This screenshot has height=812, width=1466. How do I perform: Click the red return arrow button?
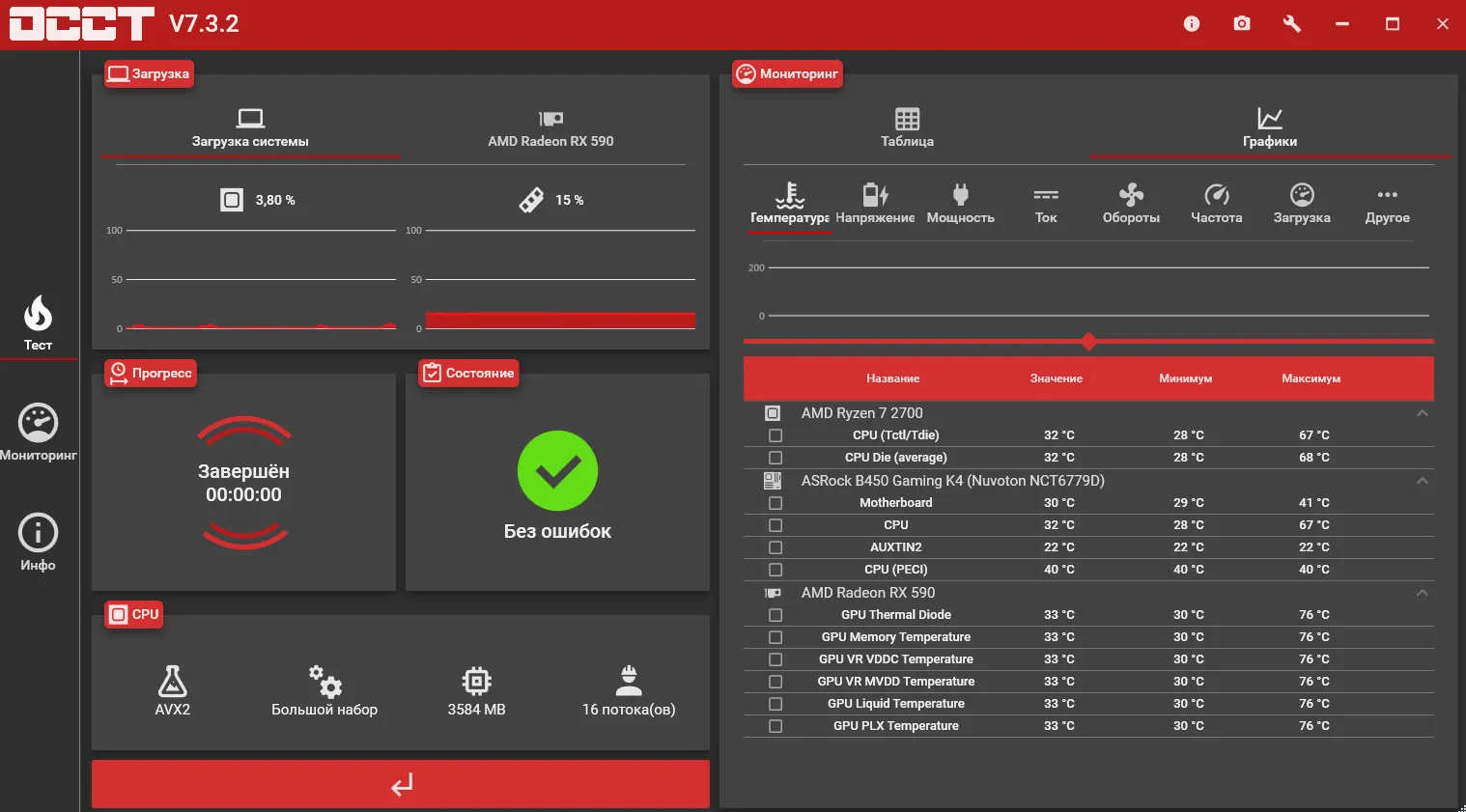(401, 784)
